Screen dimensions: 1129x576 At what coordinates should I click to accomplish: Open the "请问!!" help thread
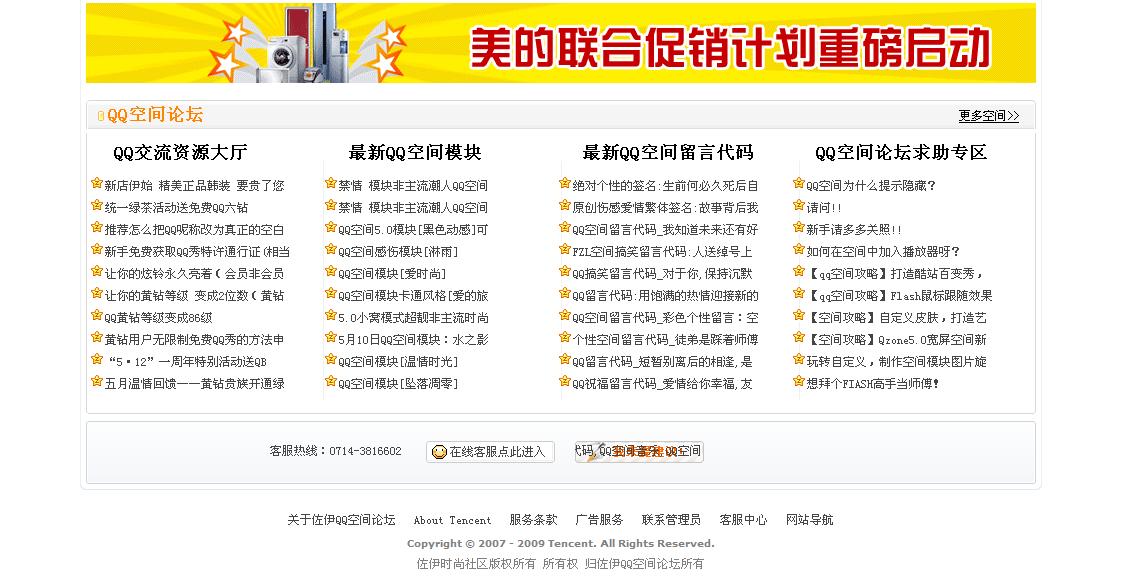click(x=824, y=208)
